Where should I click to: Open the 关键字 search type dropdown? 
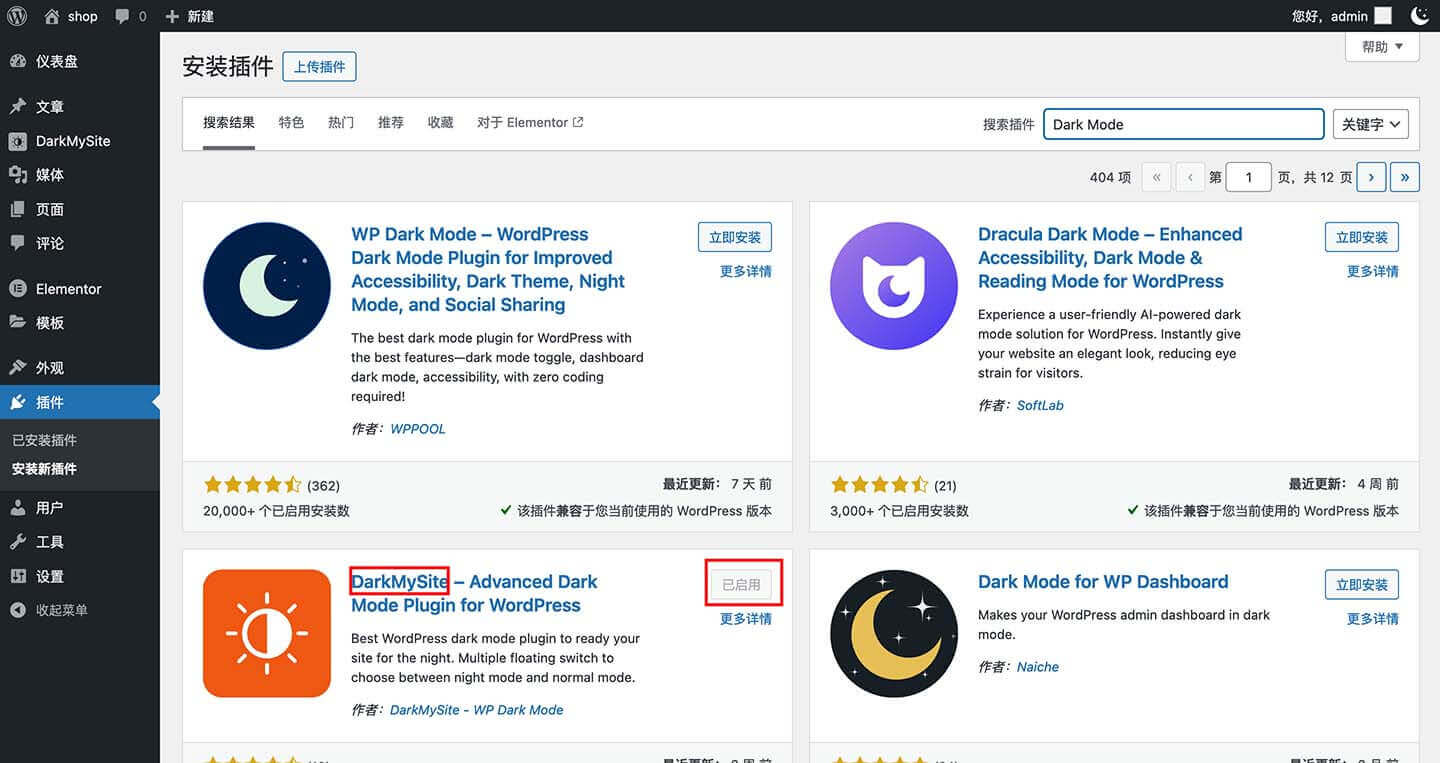1371,124
